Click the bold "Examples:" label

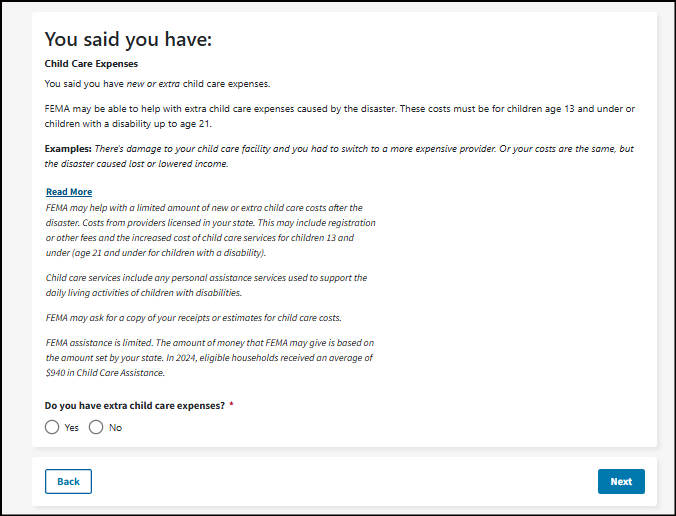(68, 149)
